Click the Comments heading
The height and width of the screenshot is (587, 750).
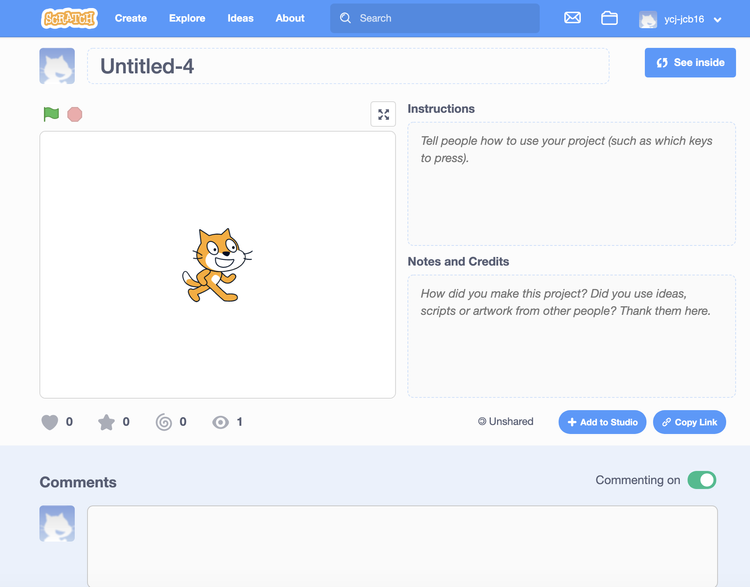tap(78, 482)
